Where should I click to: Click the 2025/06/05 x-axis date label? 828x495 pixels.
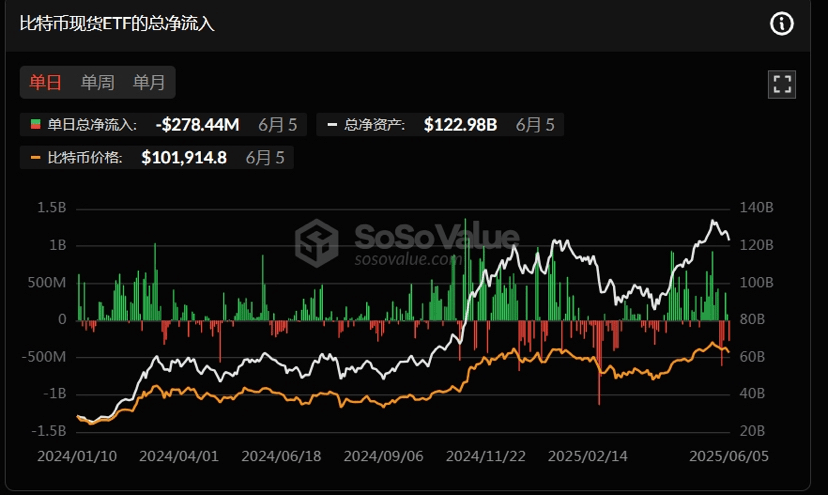click(x=729, y=456)
